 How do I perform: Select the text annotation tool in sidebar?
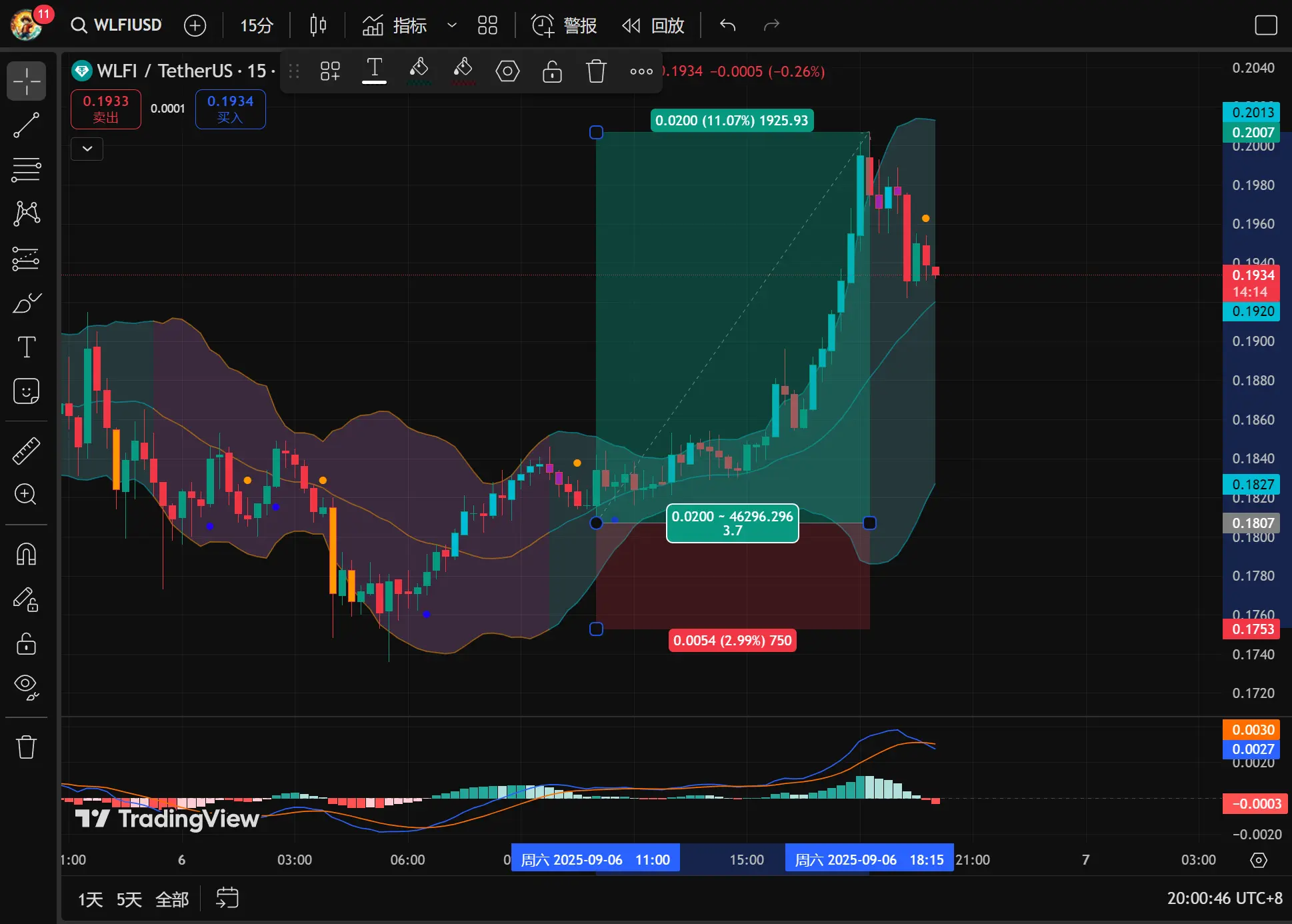point(26,347)
